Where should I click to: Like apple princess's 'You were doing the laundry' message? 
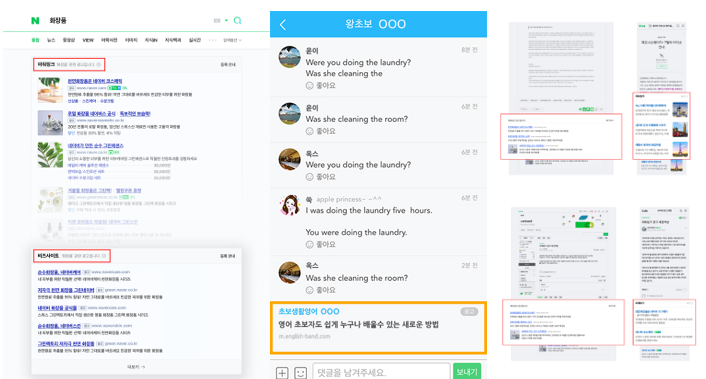[321, 244]
